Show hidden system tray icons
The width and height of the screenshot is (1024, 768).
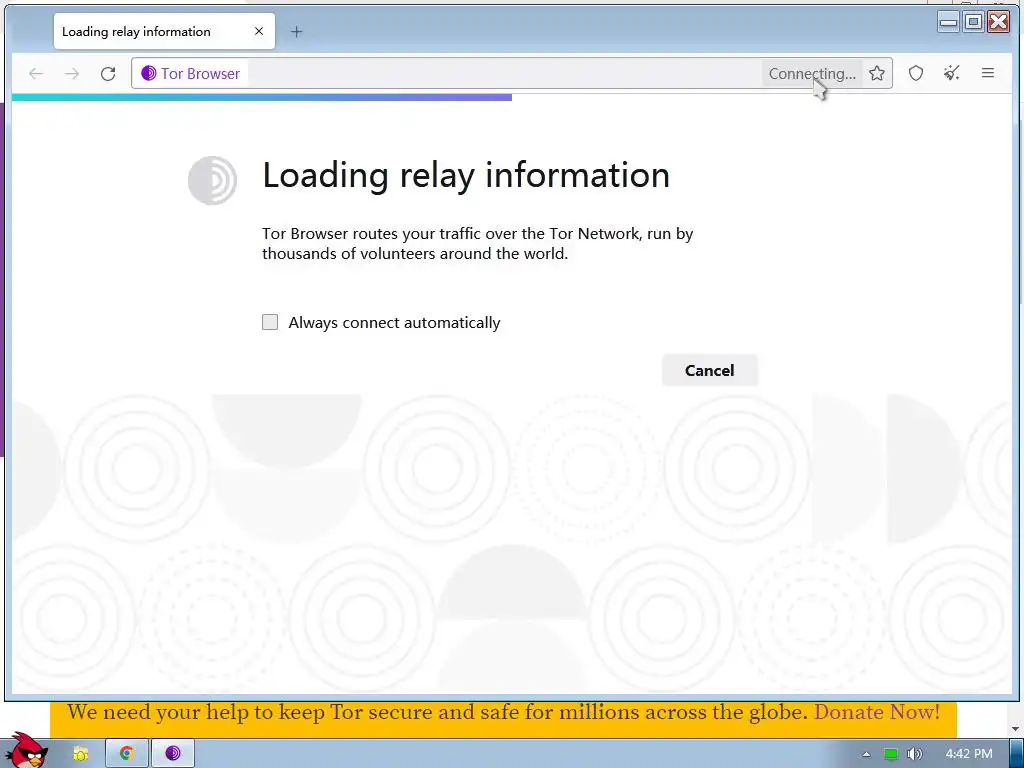coord(866,754)
